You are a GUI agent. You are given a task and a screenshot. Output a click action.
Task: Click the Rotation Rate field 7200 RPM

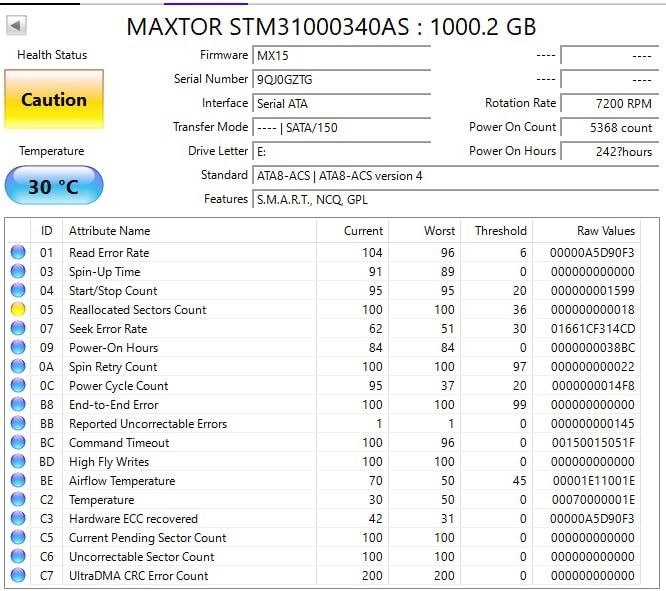click(610, 104)
